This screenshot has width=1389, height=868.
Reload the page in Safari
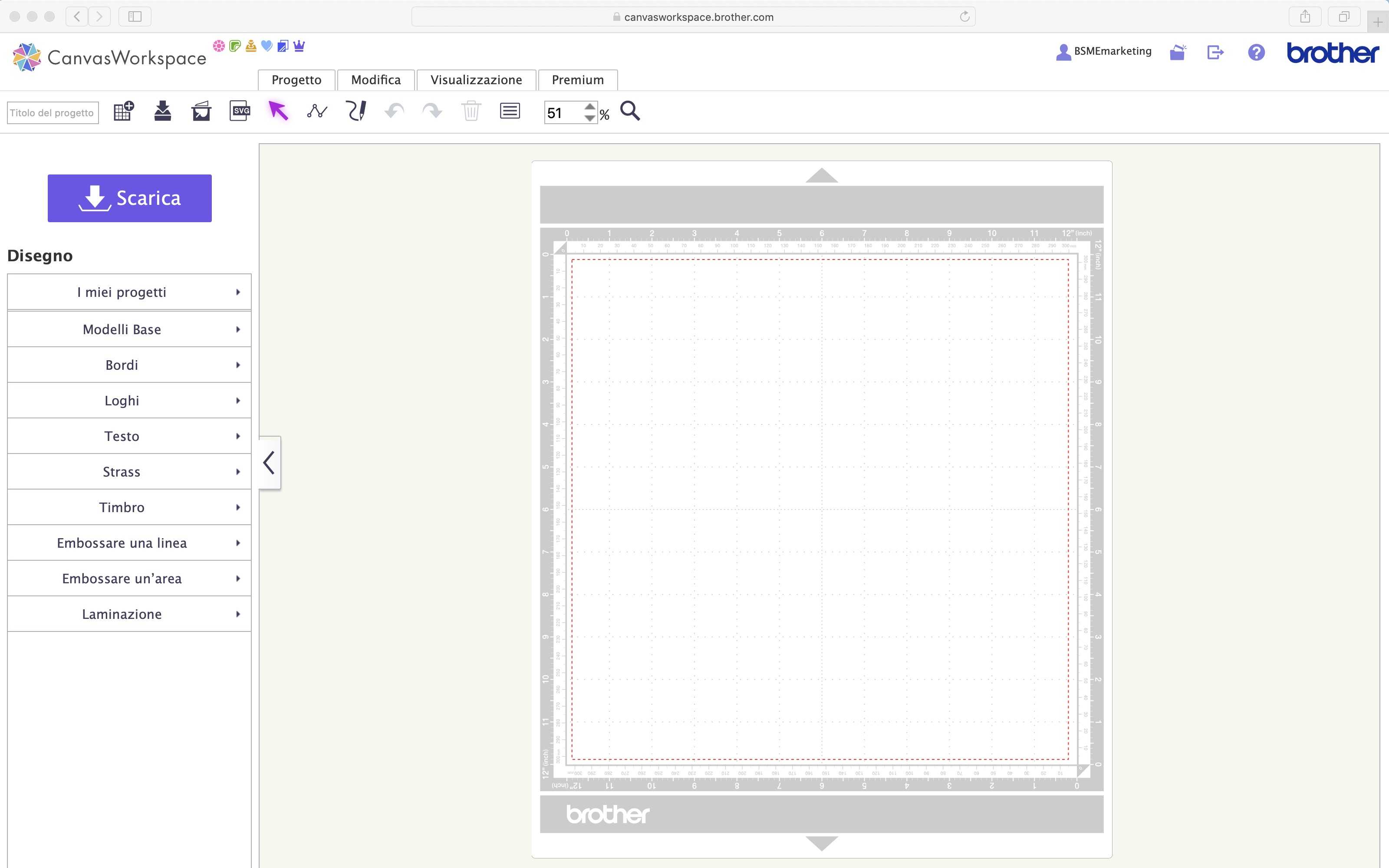pos(964,16)
